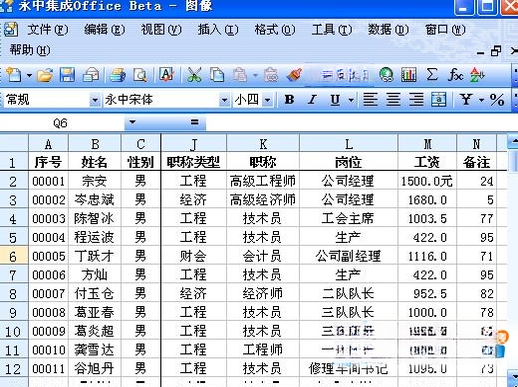The width and height of the screenshot is (518, 387).
Task: Click the Select All corner box
Action: point(14,143)
